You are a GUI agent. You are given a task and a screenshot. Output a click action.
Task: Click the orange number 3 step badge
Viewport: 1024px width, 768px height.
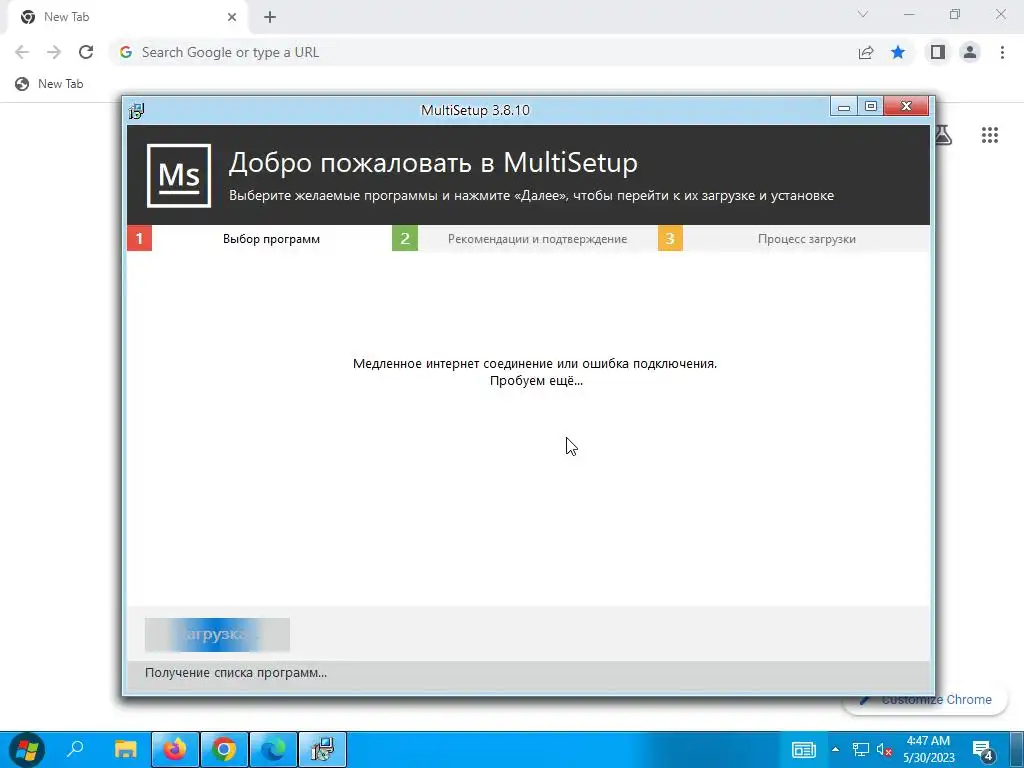(670, 238)
